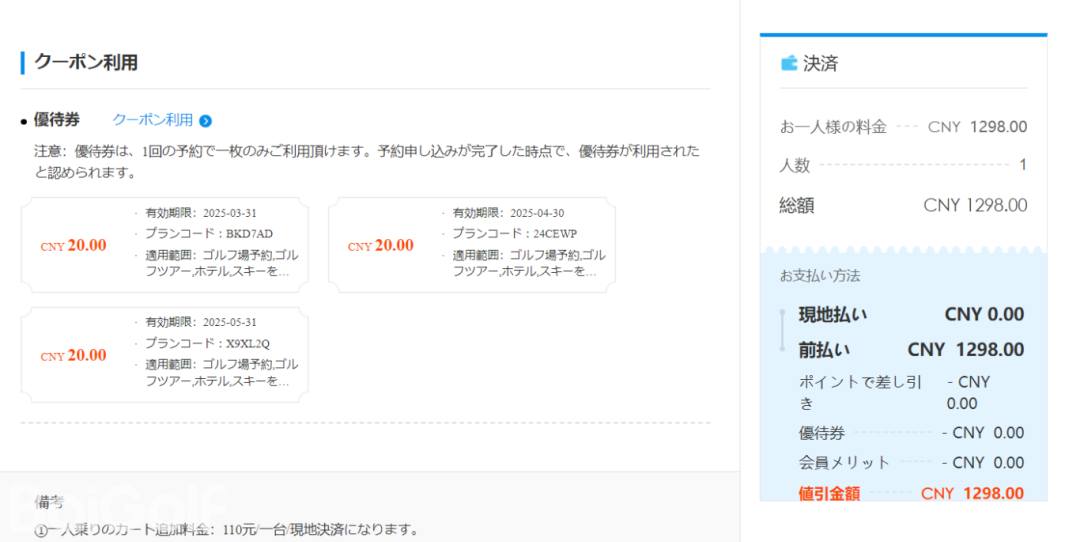Expand truncated 適用範囲 text on the BKD7AD coupon
Screen dimensions: 1080x542
click(220, 263)
